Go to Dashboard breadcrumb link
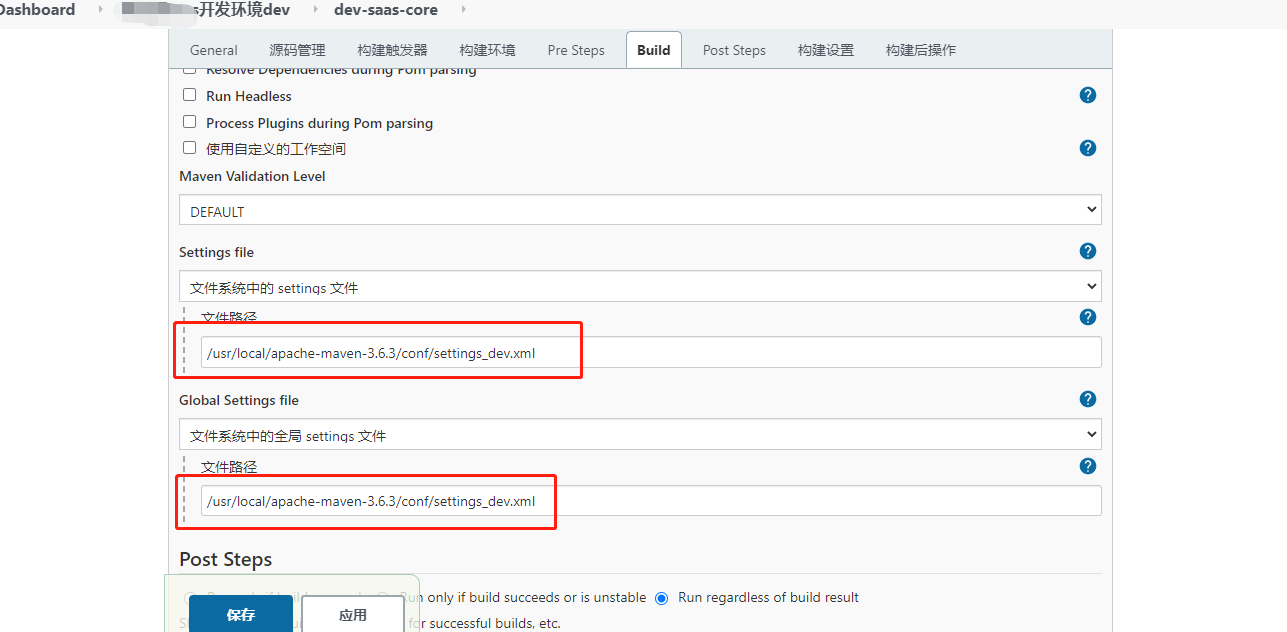This screenshot has width=1287, height=632. click(x=37, y=9)
